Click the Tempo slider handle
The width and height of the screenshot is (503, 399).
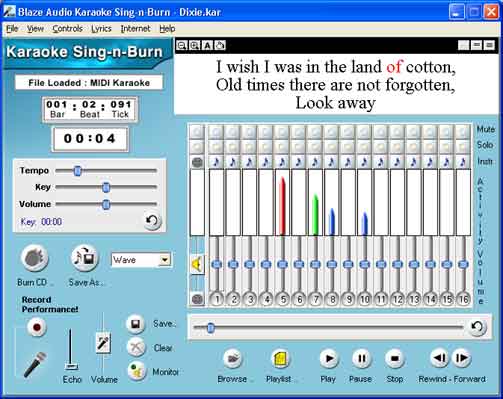click(x=77, y=171)
